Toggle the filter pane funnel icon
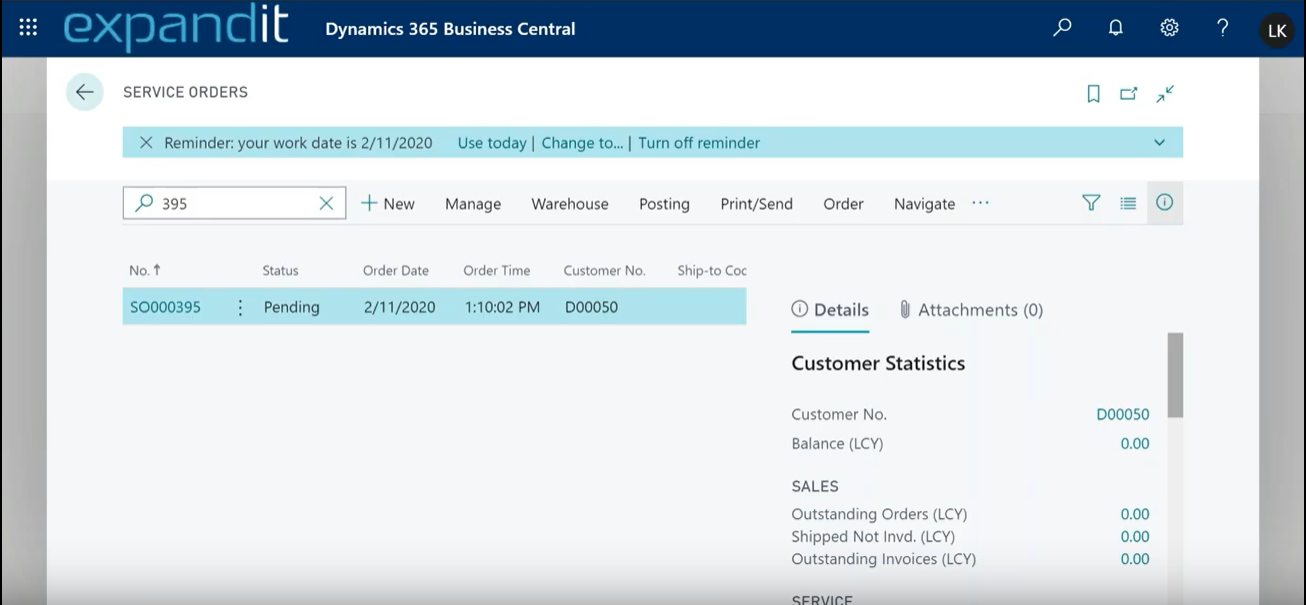This screenshot has width=1306, height=605. 1091,203
